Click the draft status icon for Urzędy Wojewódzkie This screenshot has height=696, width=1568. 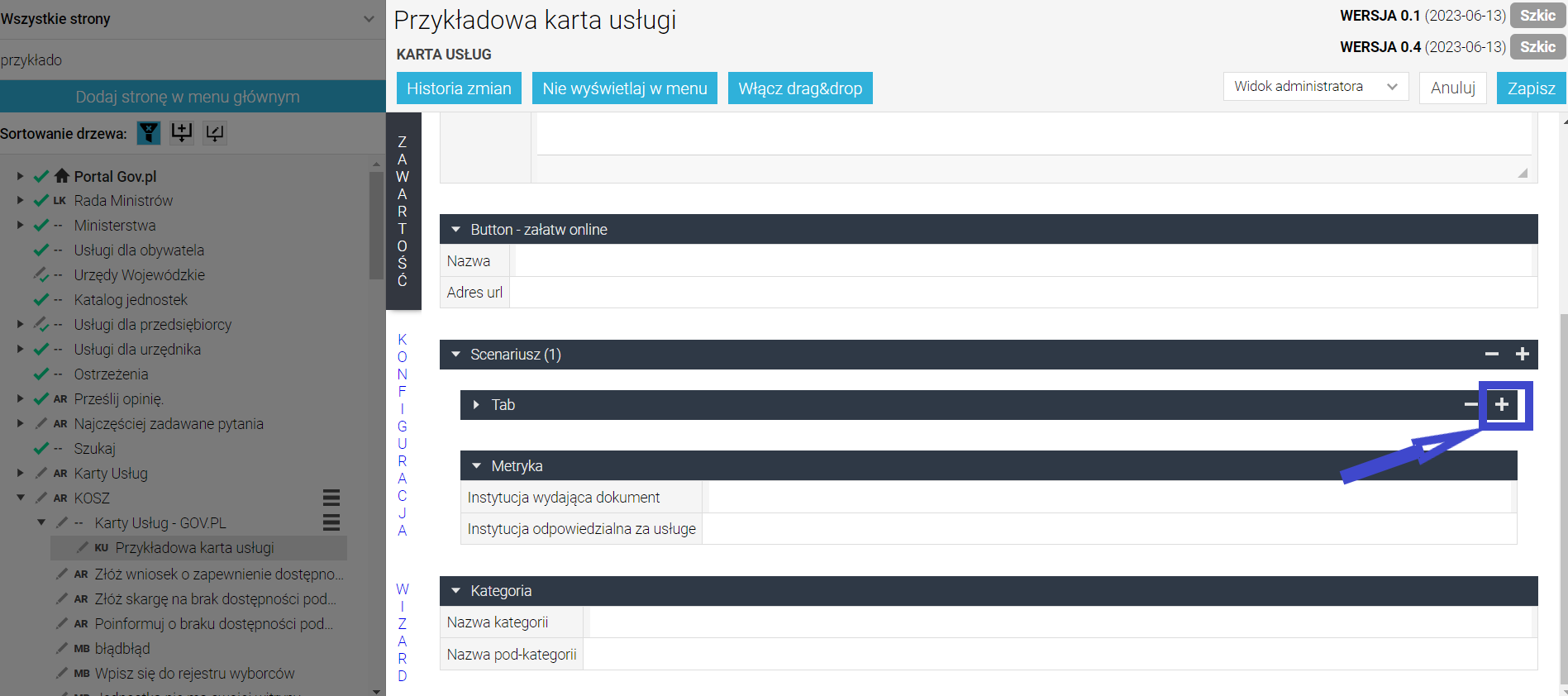click(41, 274)
